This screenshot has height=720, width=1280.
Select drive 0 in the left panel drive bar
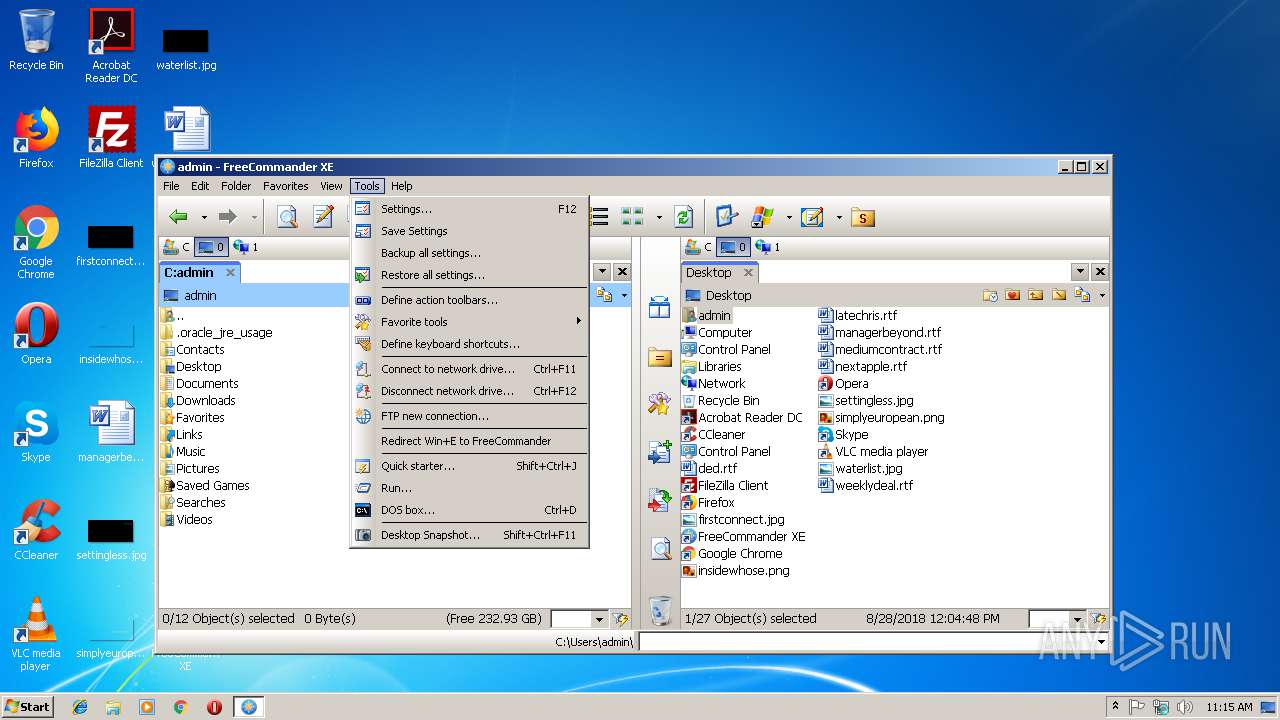click(211, 247)
